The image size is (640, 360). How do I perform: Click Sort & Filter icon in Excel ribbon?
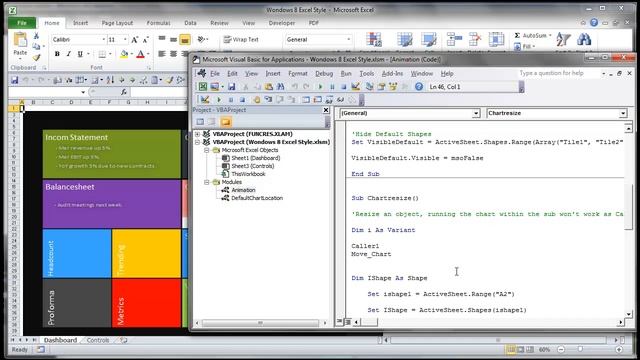(564, 40)
